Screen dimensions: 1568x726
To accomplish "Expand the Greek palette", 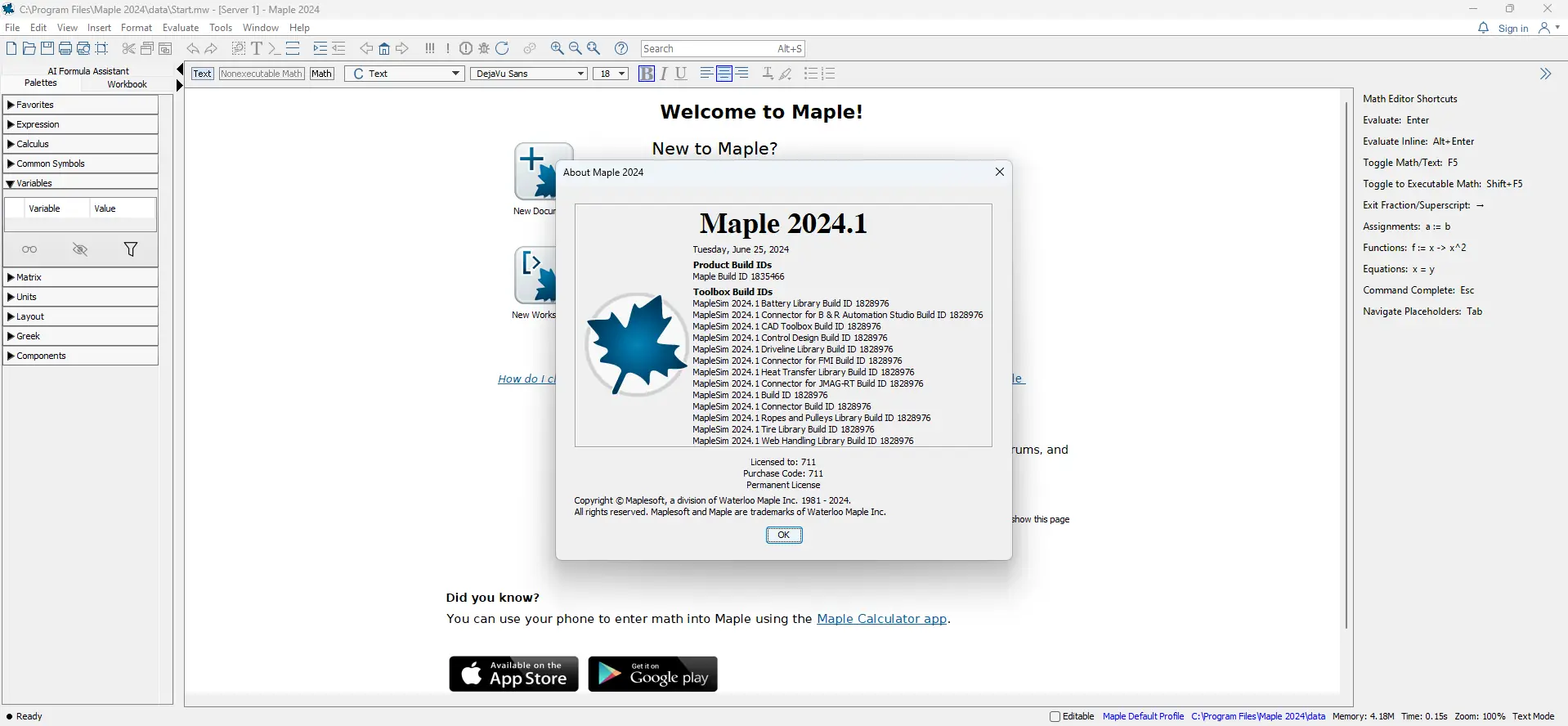I will (80, 336).
